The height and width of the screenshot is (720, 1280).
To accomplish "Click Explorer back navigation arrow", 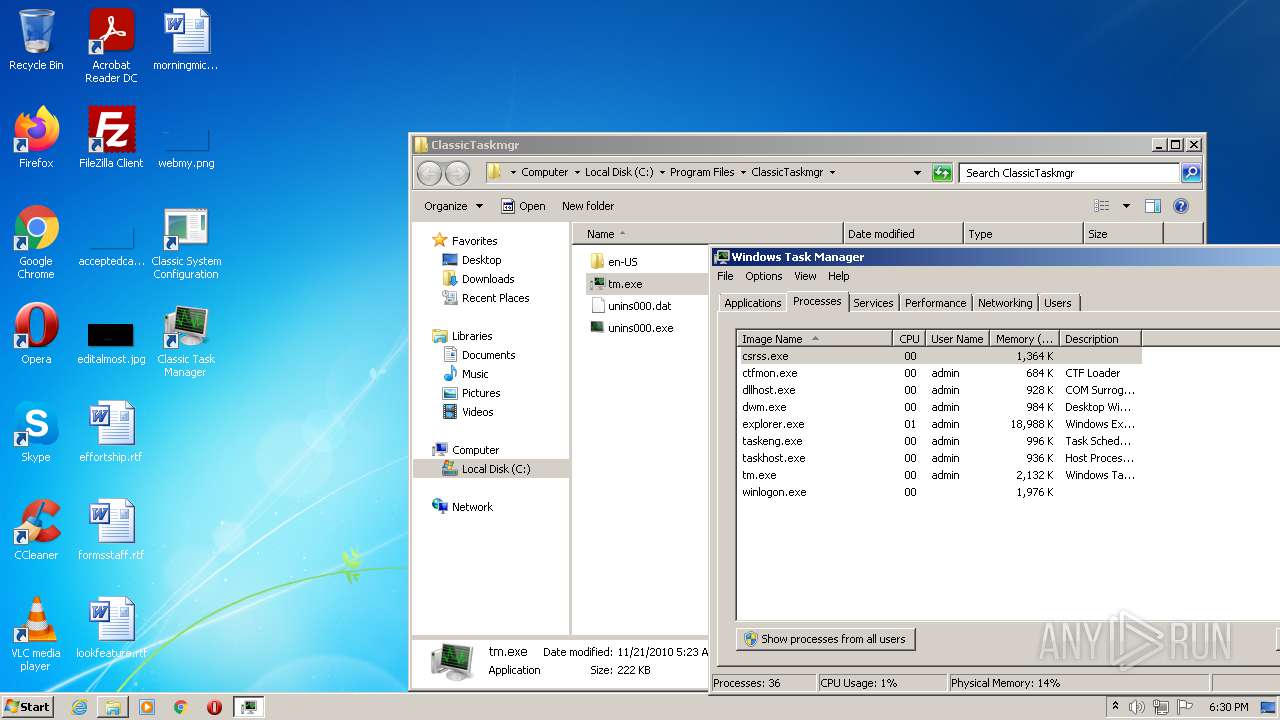I will (430, 173).
